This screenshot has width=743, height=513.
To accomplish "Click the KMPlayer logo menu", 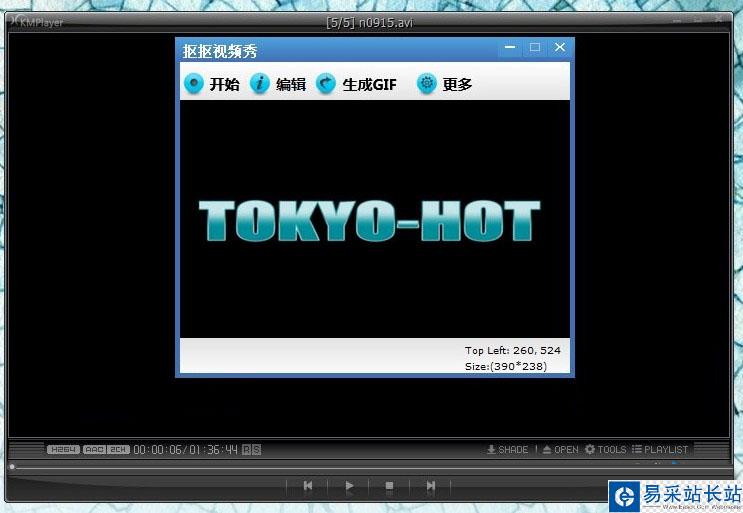I will 37,21.
